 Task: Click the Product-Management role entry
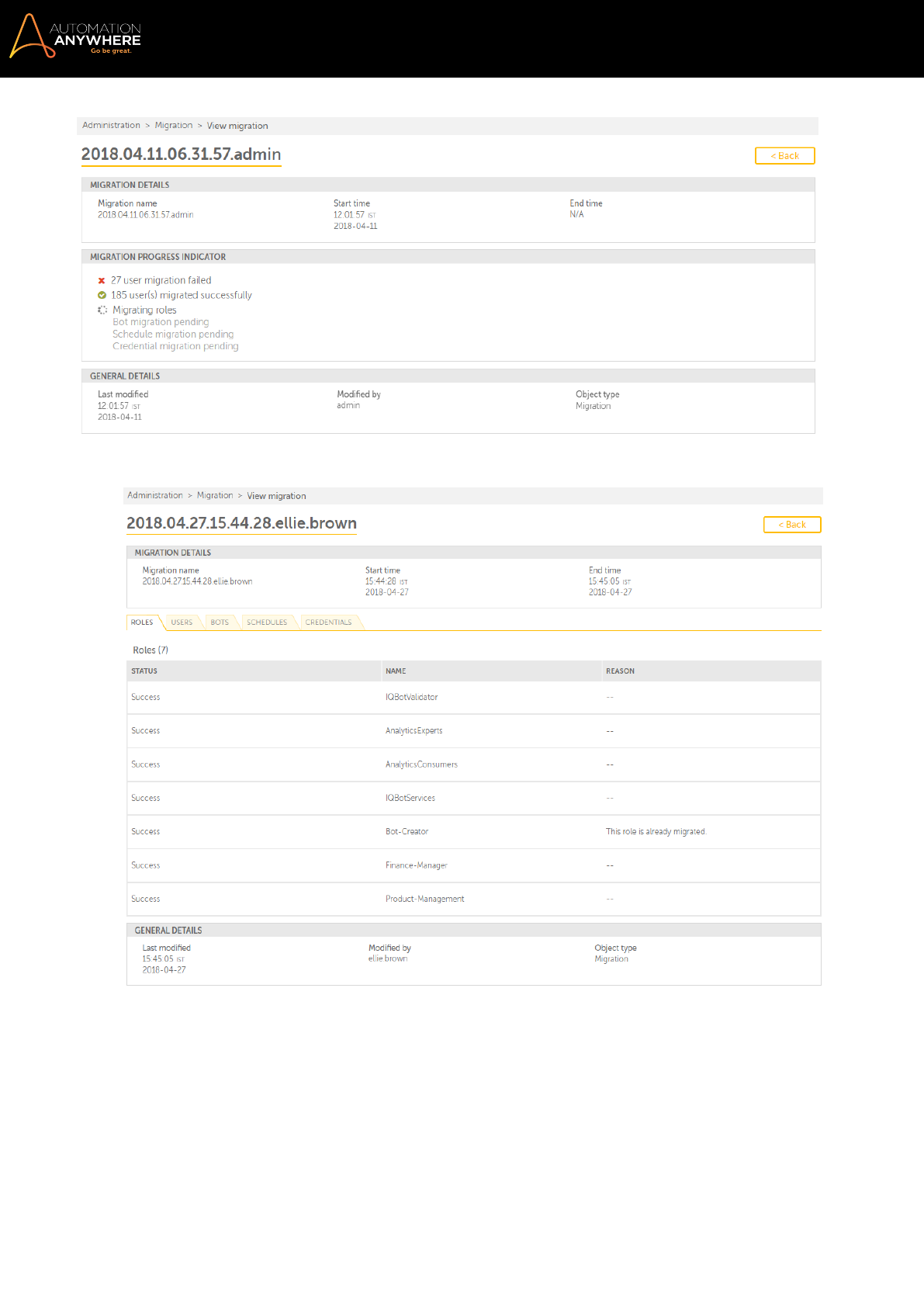425,899
